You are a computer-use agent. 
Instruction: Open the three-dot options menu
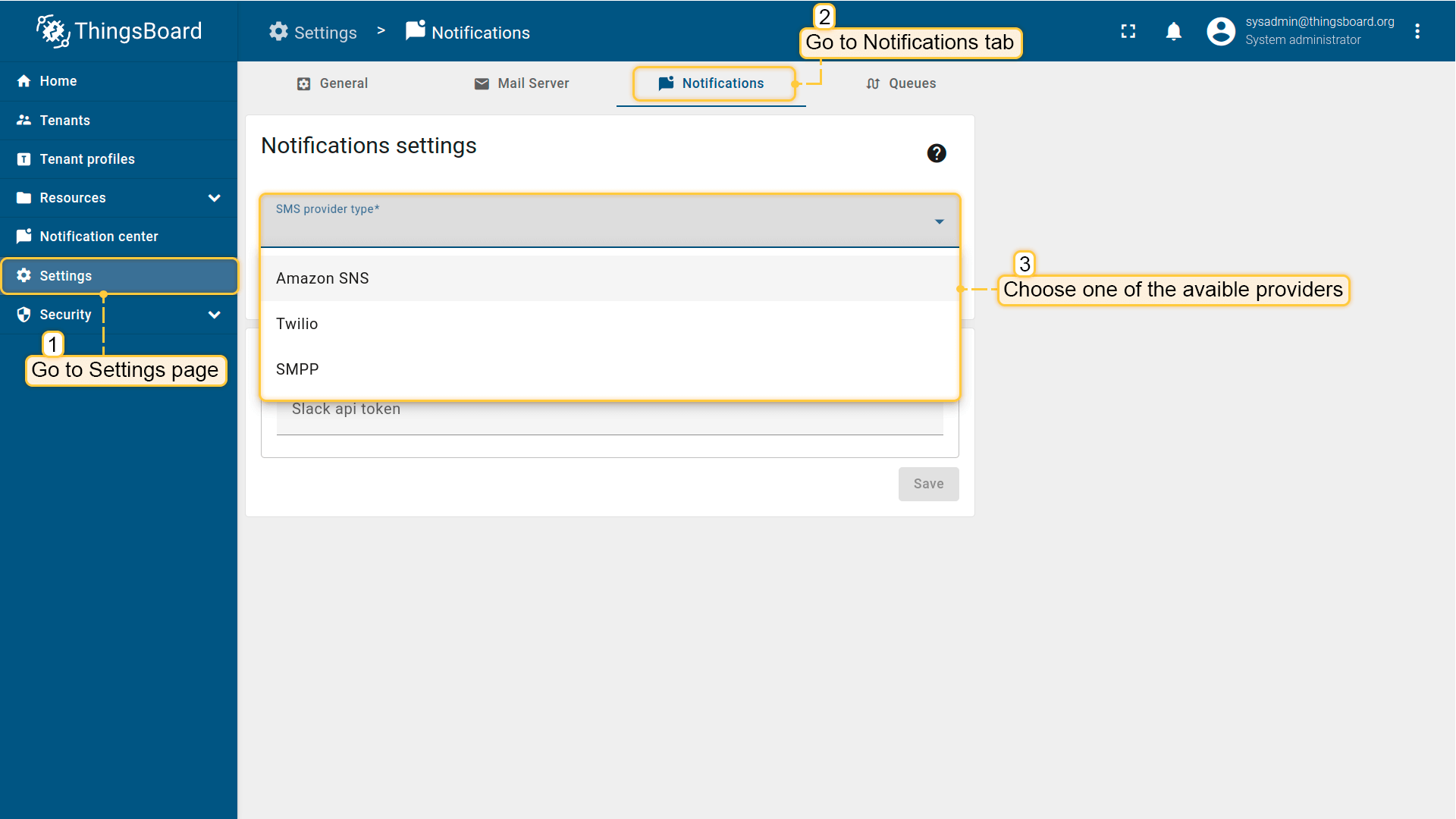tap(1417, 31)
